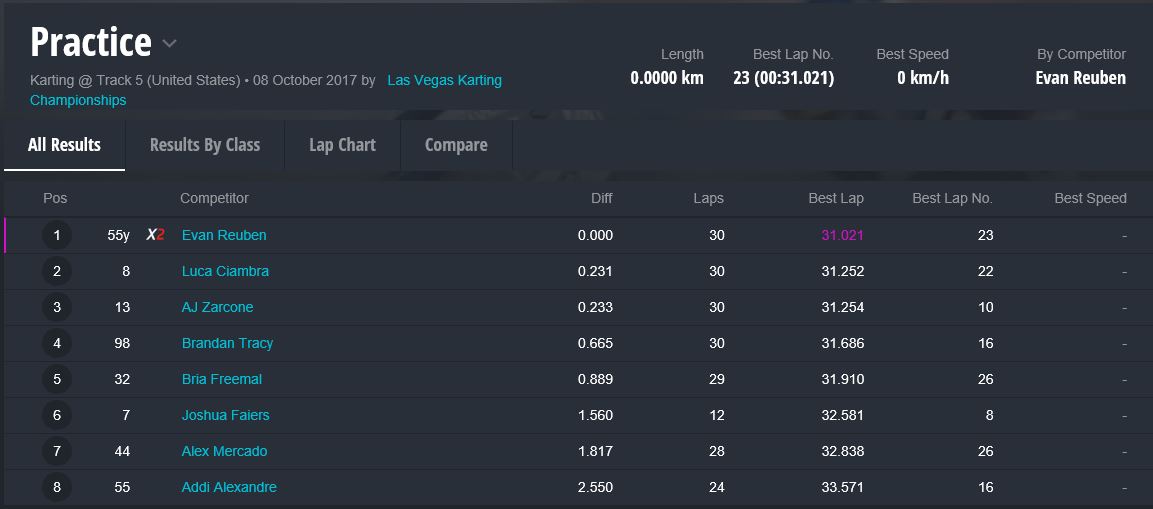1153x509 pixels.
Task: Open the Compare tab
Action: (x=456, y=145)
